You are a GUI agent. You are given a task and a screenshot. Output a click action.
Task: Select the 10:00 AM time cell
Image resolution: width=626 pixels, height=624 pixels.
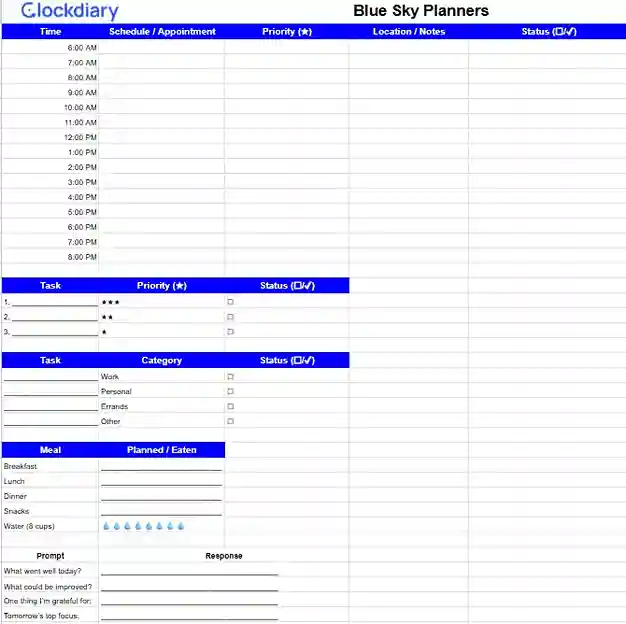(x=50, y=107)
